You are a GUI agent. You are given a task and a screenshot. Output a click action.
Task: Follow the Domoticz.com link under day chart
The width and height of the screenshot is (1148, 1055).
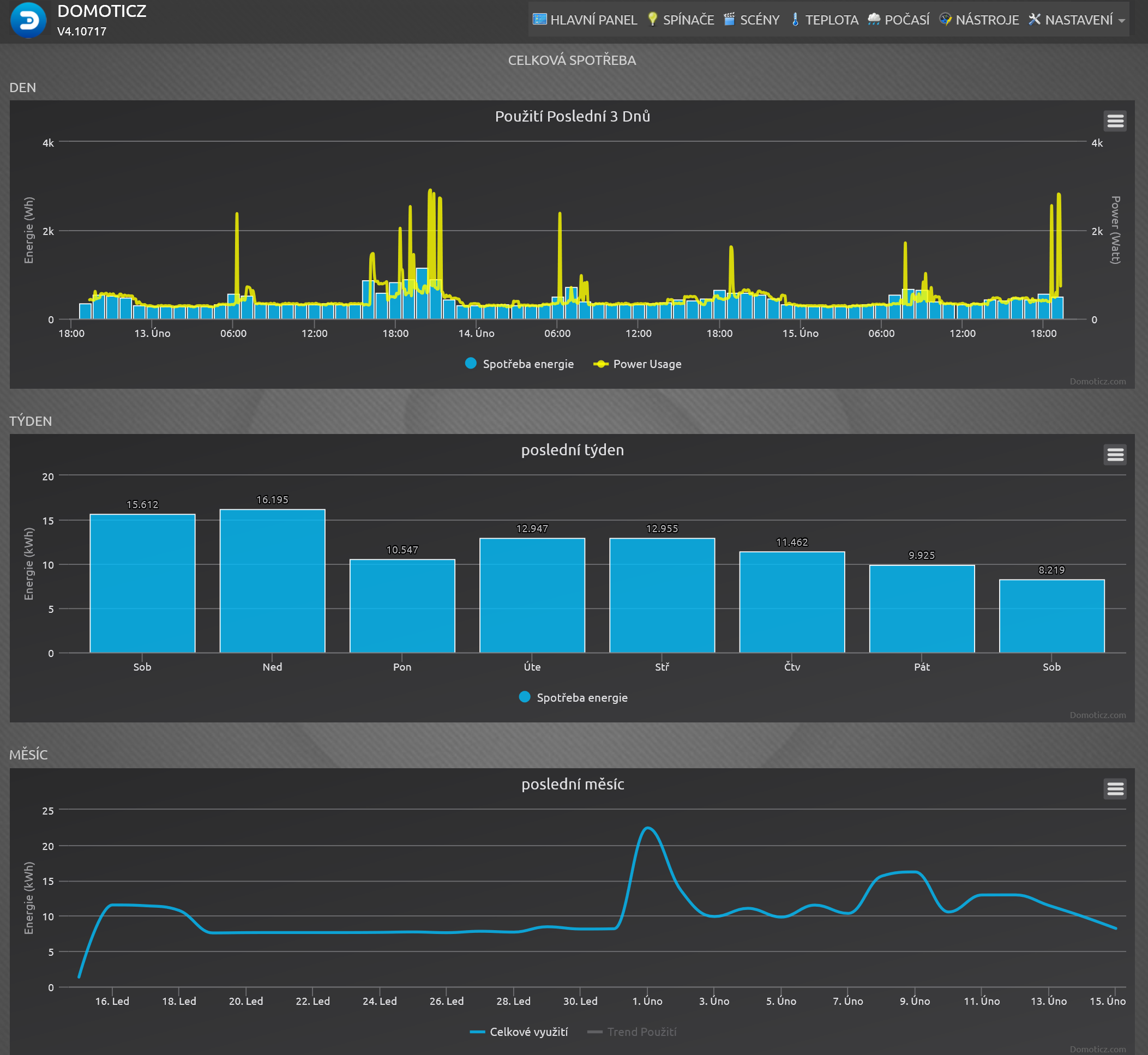pyautogui.click(x=1098, y=381)
